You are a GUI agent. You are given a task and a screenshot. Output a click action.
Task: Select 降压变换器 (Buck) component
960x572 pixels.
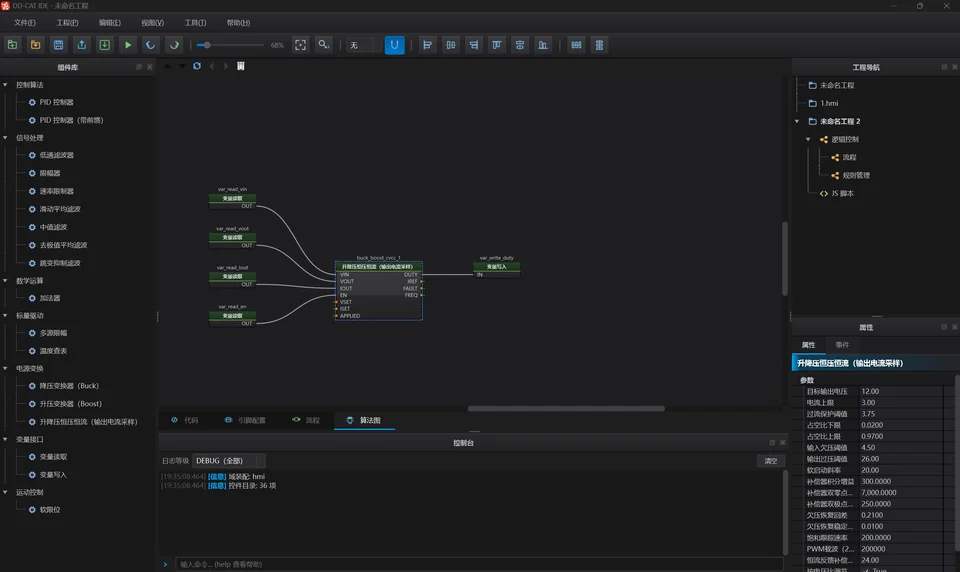click(x=69, y=386)
